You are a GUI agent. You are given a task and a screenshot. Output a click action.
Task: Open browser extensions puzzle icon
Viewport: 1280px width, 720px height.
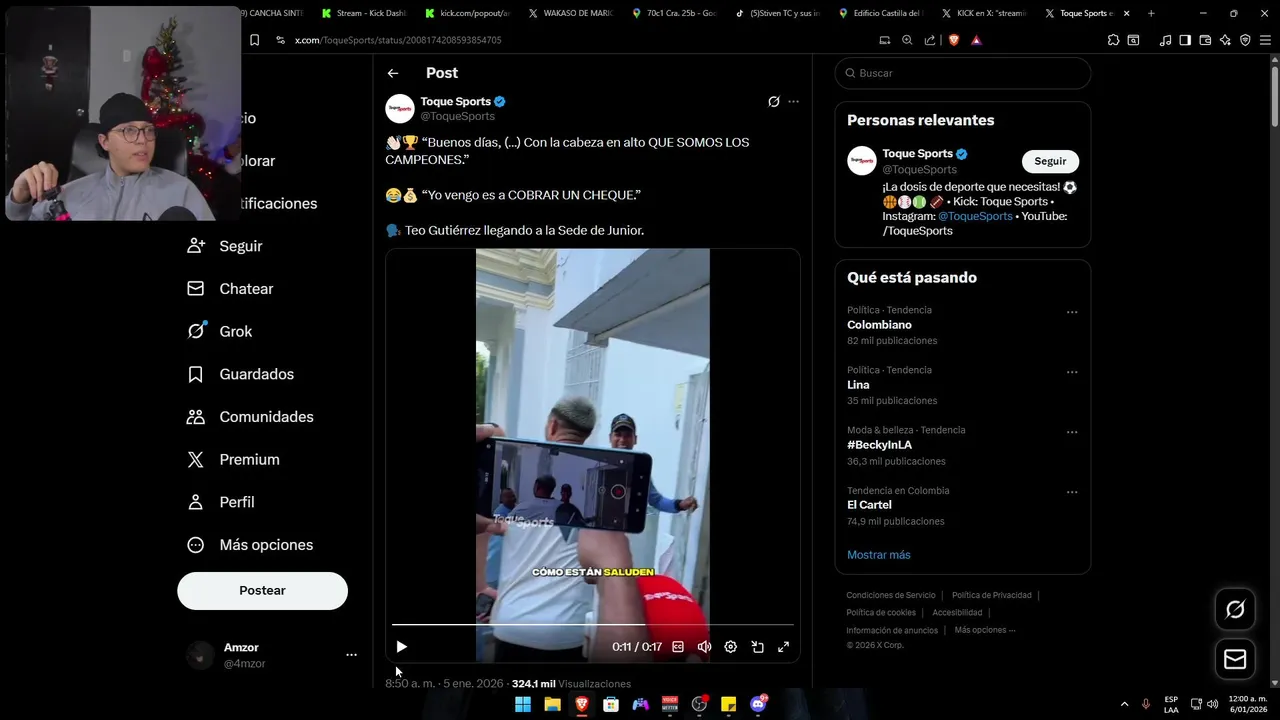[1113, 40]
